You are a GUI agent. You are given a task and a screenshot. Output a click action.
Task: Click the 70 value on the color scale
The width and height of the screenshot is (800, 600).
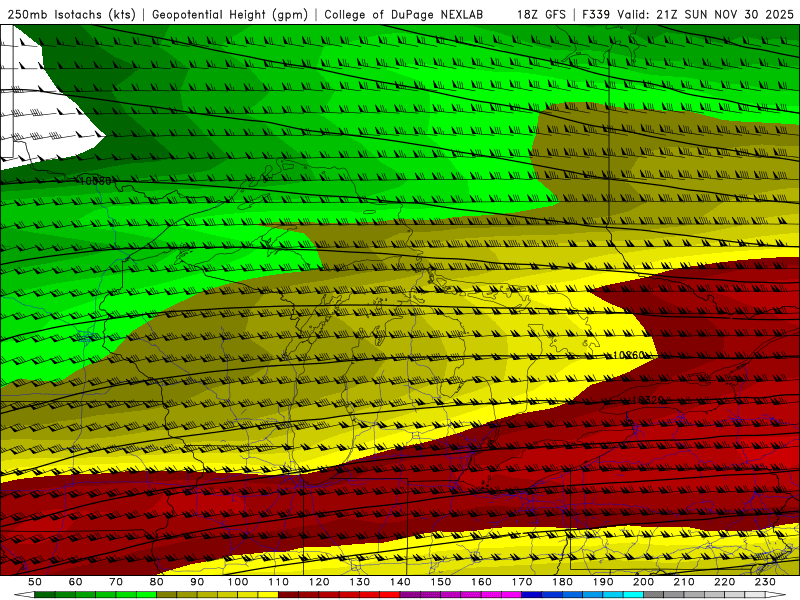click(116, 582)
